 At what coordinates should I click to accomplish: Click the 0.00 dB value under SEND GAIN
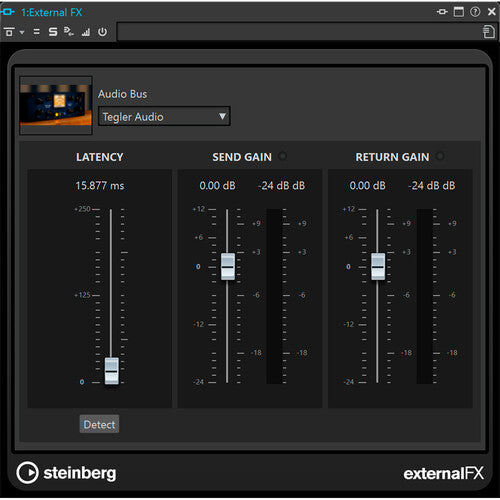point(217,186)
